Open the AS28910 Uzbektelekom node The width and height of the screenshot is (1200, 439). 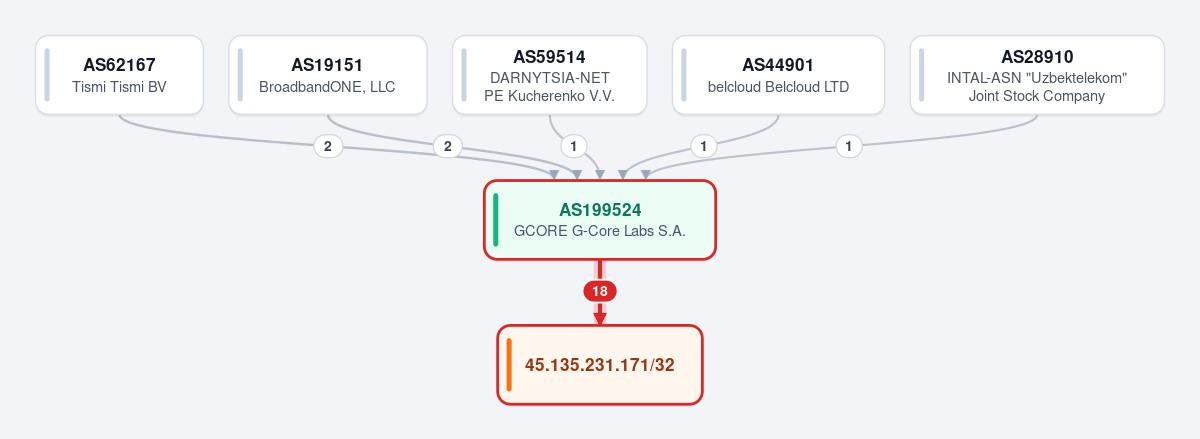1037,75
